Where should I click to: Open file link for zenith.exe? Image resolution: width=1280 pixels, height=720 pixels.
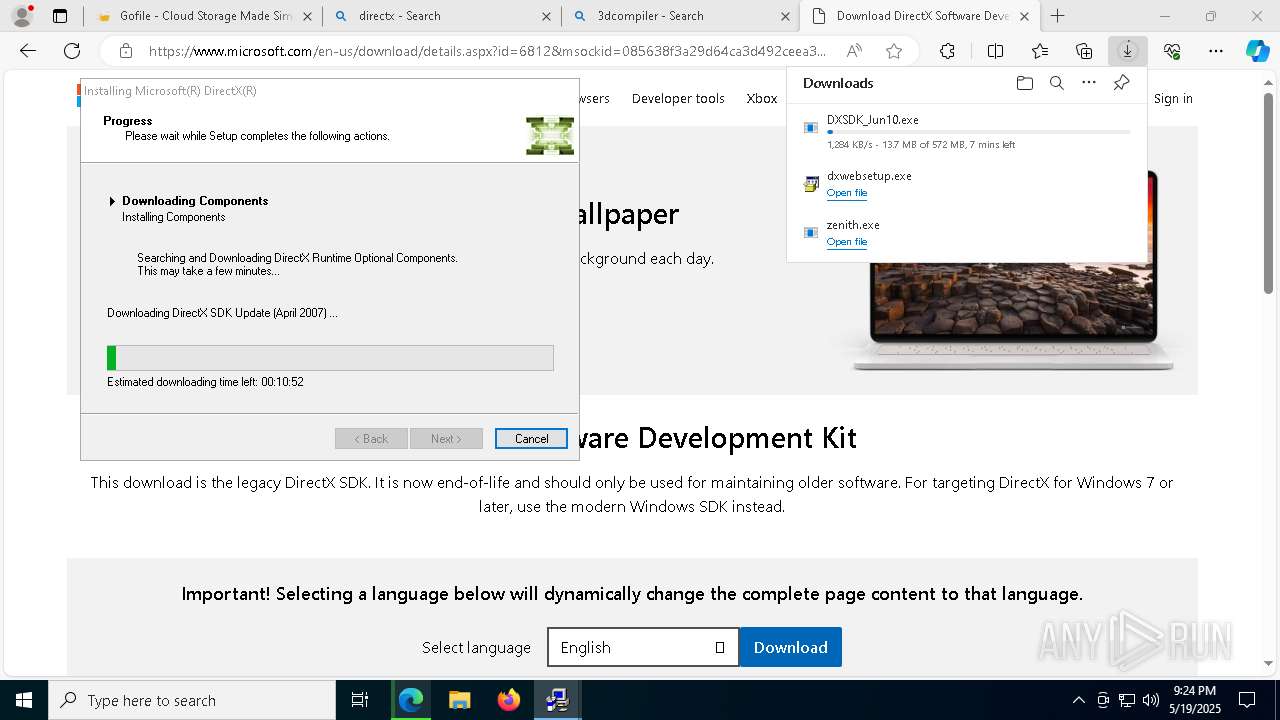[x=847, y=242]
